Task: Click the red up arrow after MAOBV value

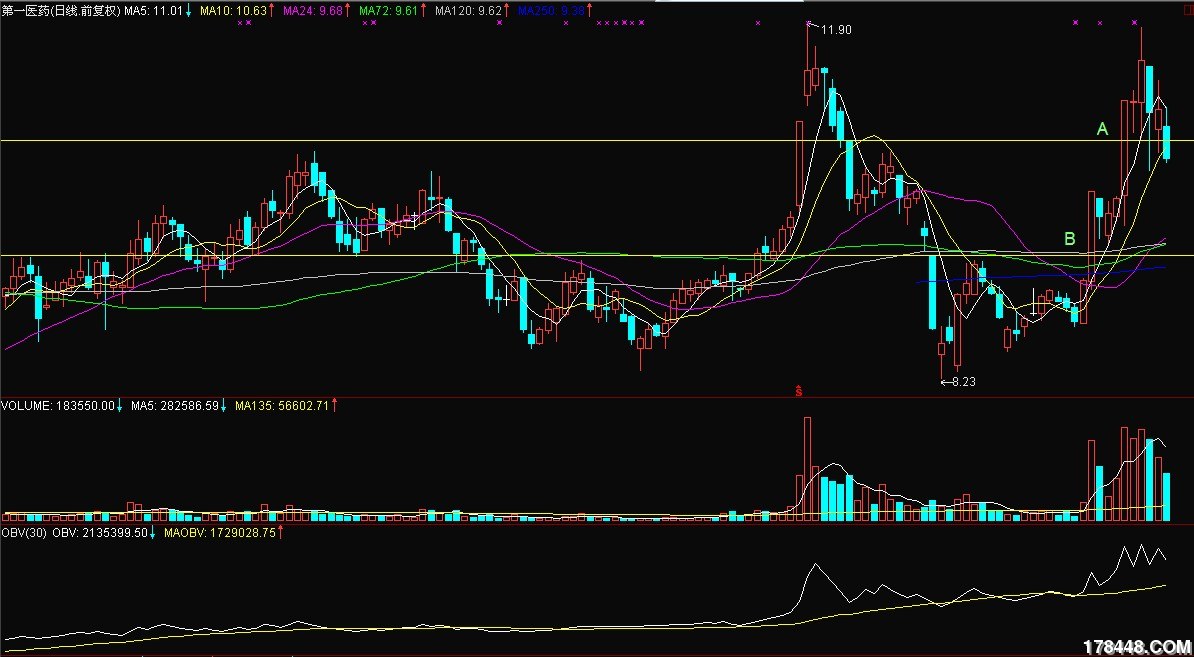Action: pos(280,533)
